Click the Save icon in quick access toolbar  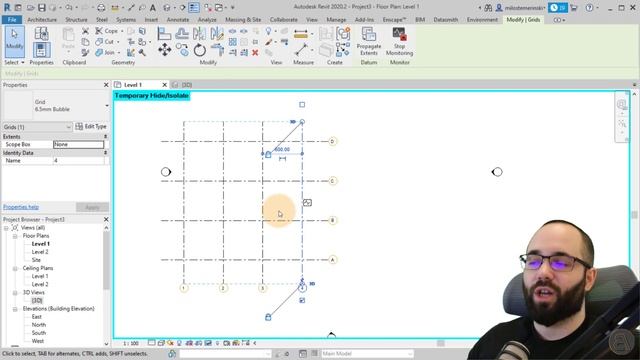[42, 7]
